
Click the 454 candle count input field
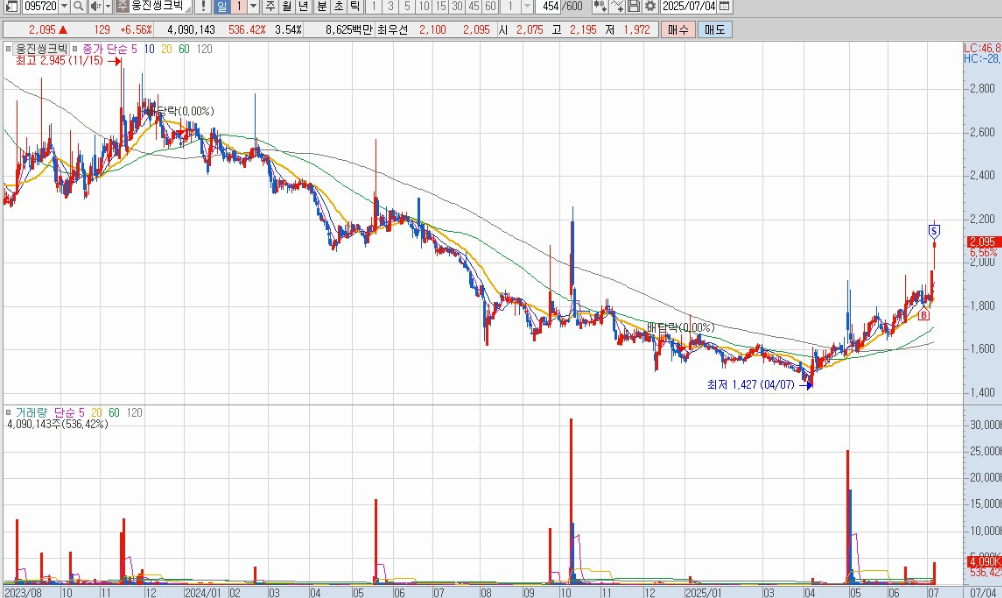click(549, 7)
